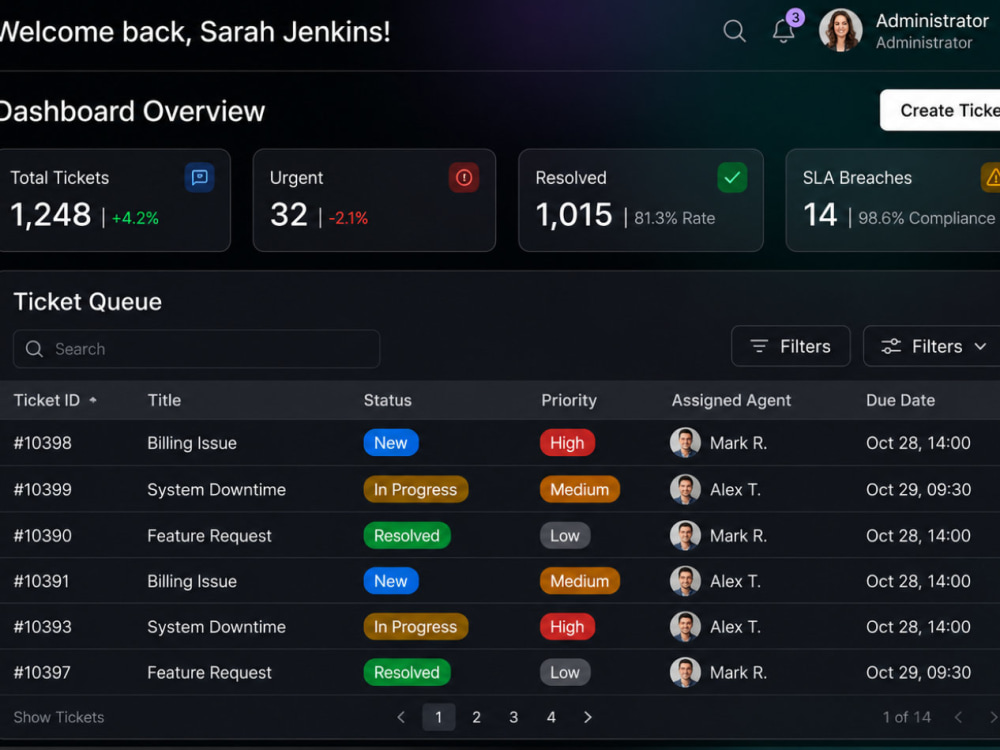1000x750 pixels.
Task: Select Oct 29, 09:30 due date on #10399
Action: (918, 489)
